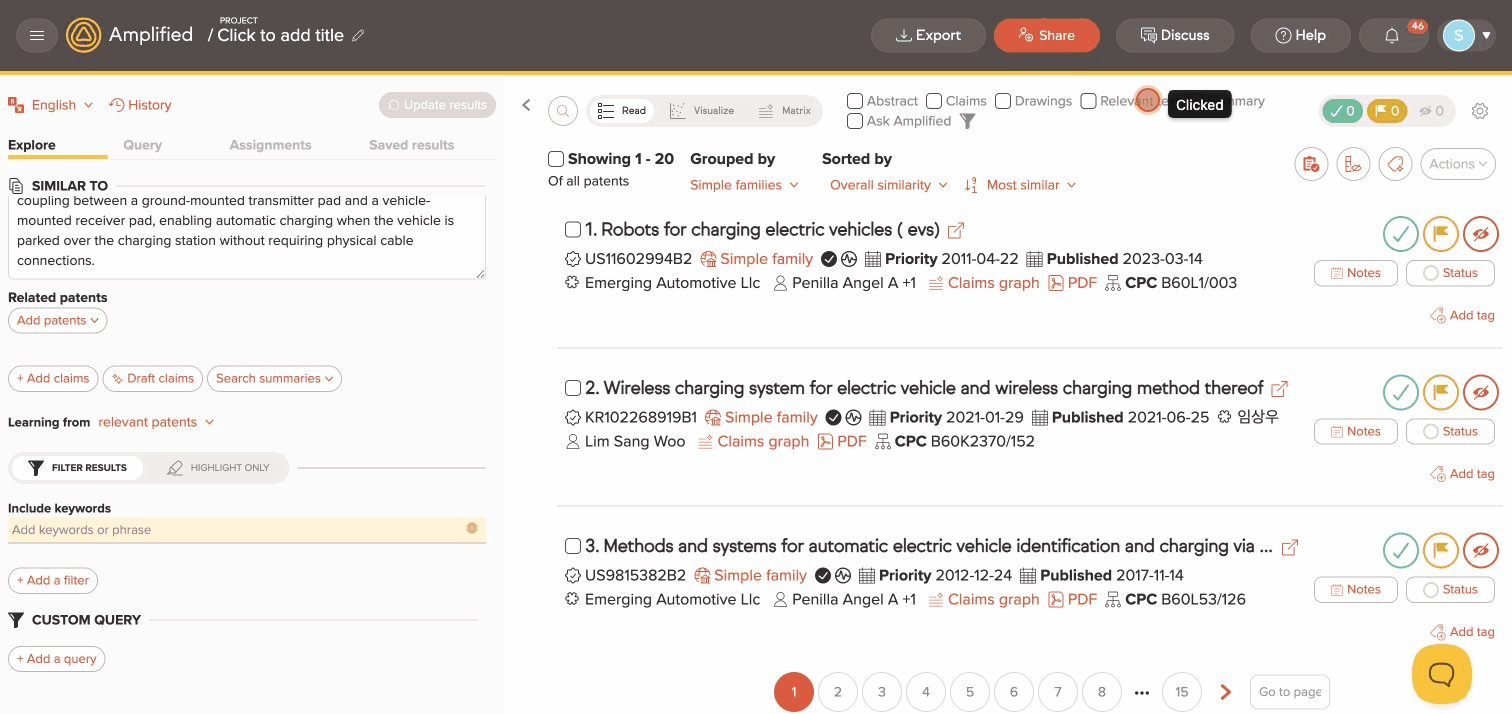Image resolution: width=1512 pixels, height=714 pixels.
Task: Open results display settings gear
Action: pos(1480,111)
